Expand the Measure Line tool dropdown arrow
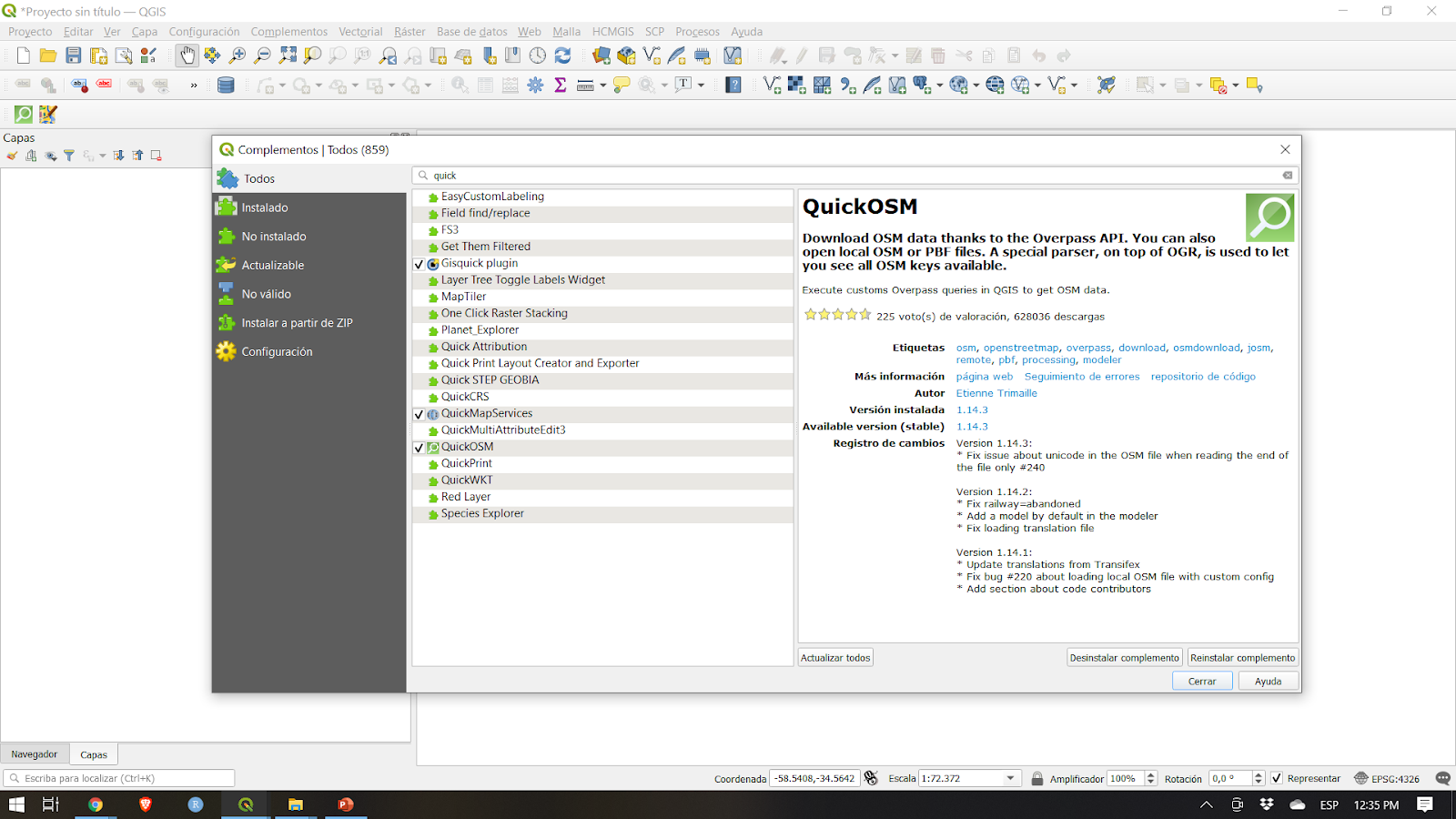Viewport: 1456px width, 819px height. 602,86
